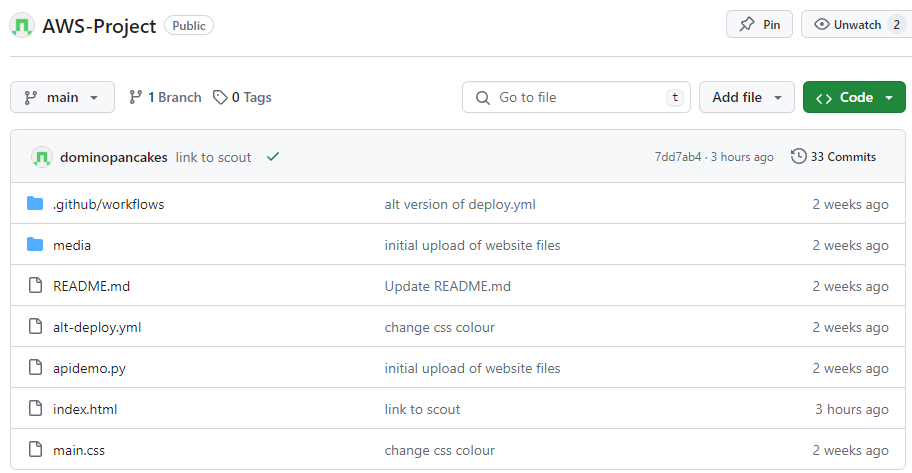This screenshot has width=912, height=473.
Task: Click the Public visibility badge
Action: pos(189,26)
